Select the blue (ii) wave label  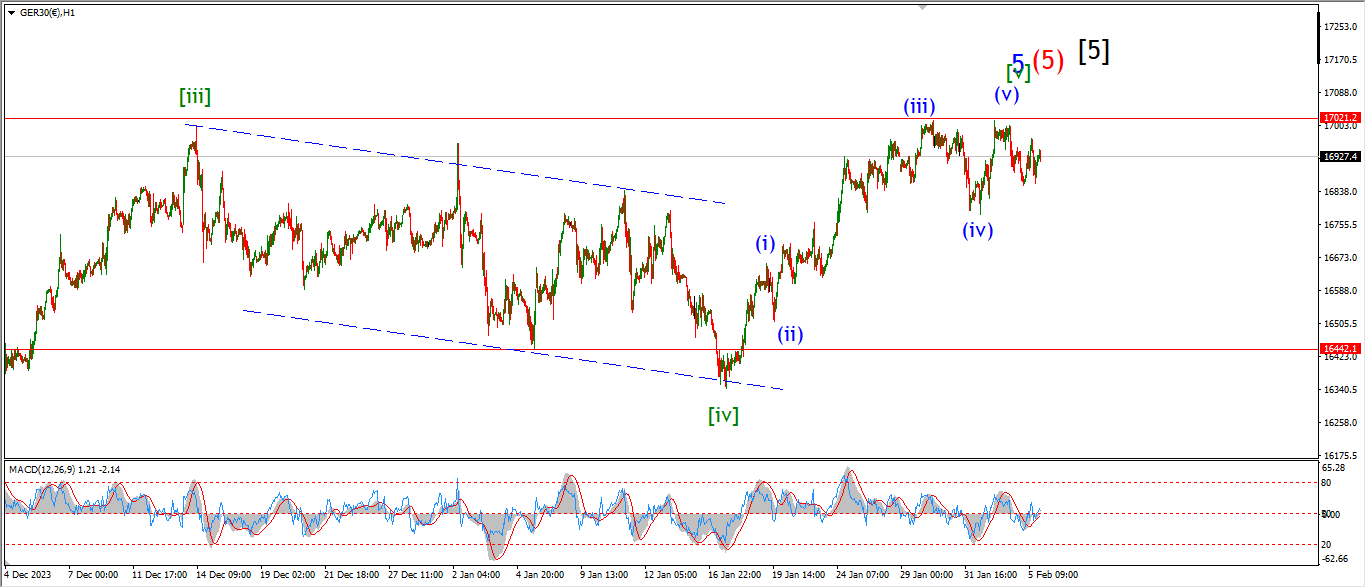791,334
